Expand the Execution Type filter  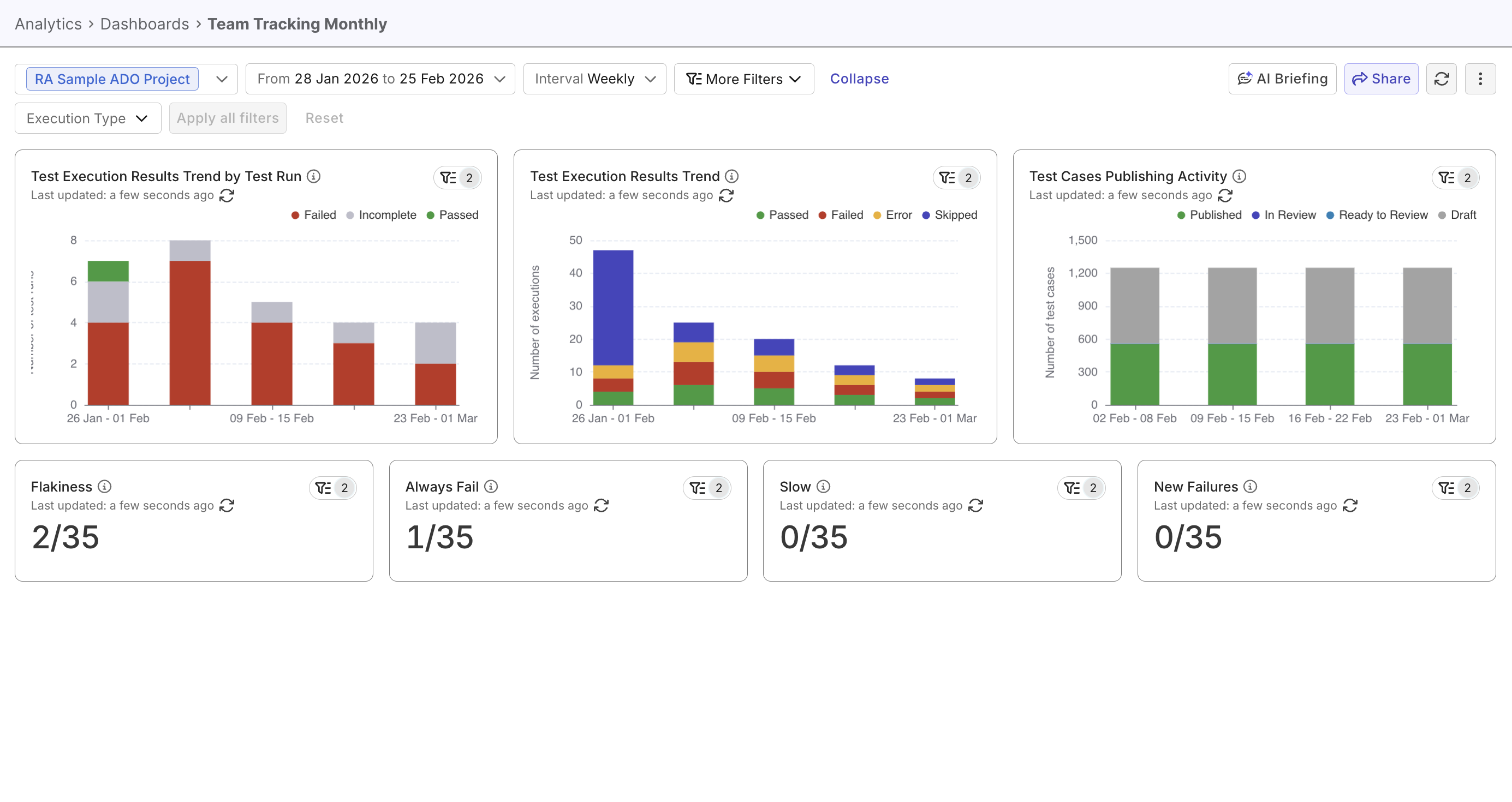87,118
